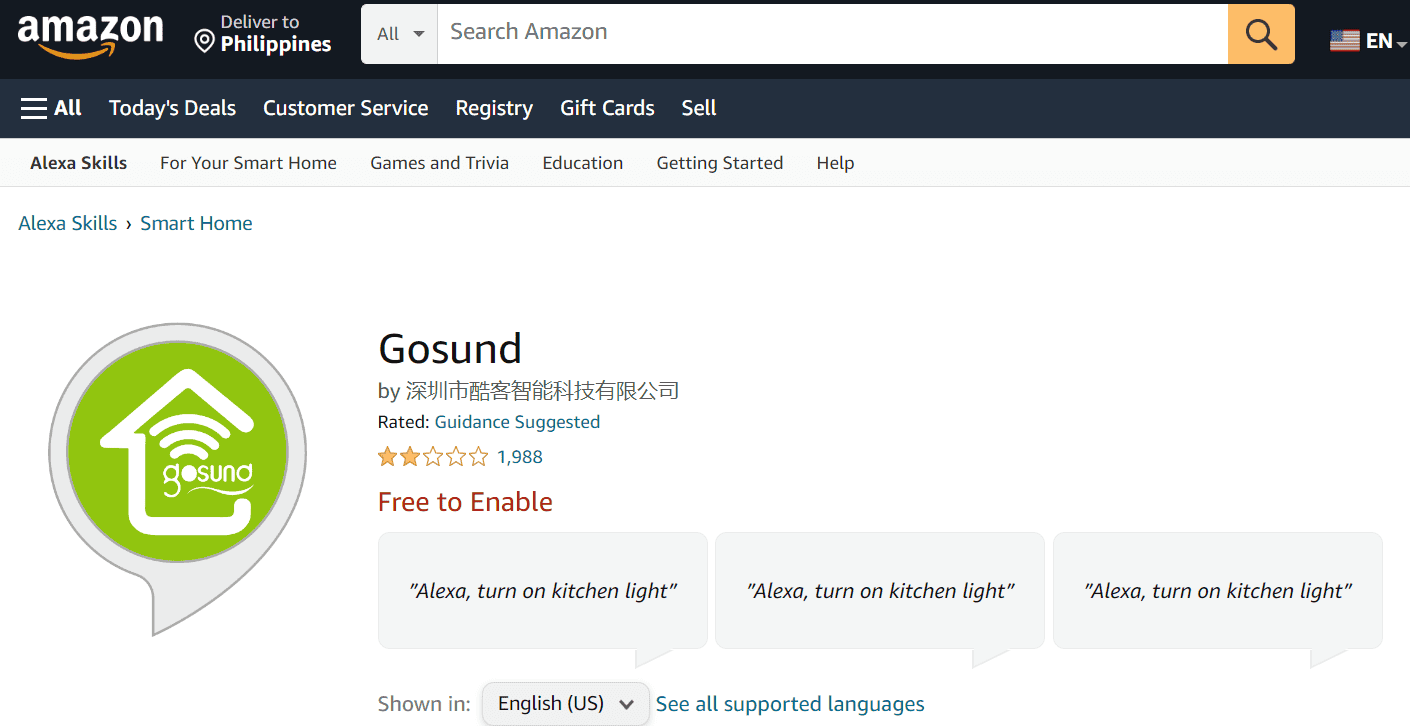
Task: Open Today's Deals menu item
Action: 172,108
